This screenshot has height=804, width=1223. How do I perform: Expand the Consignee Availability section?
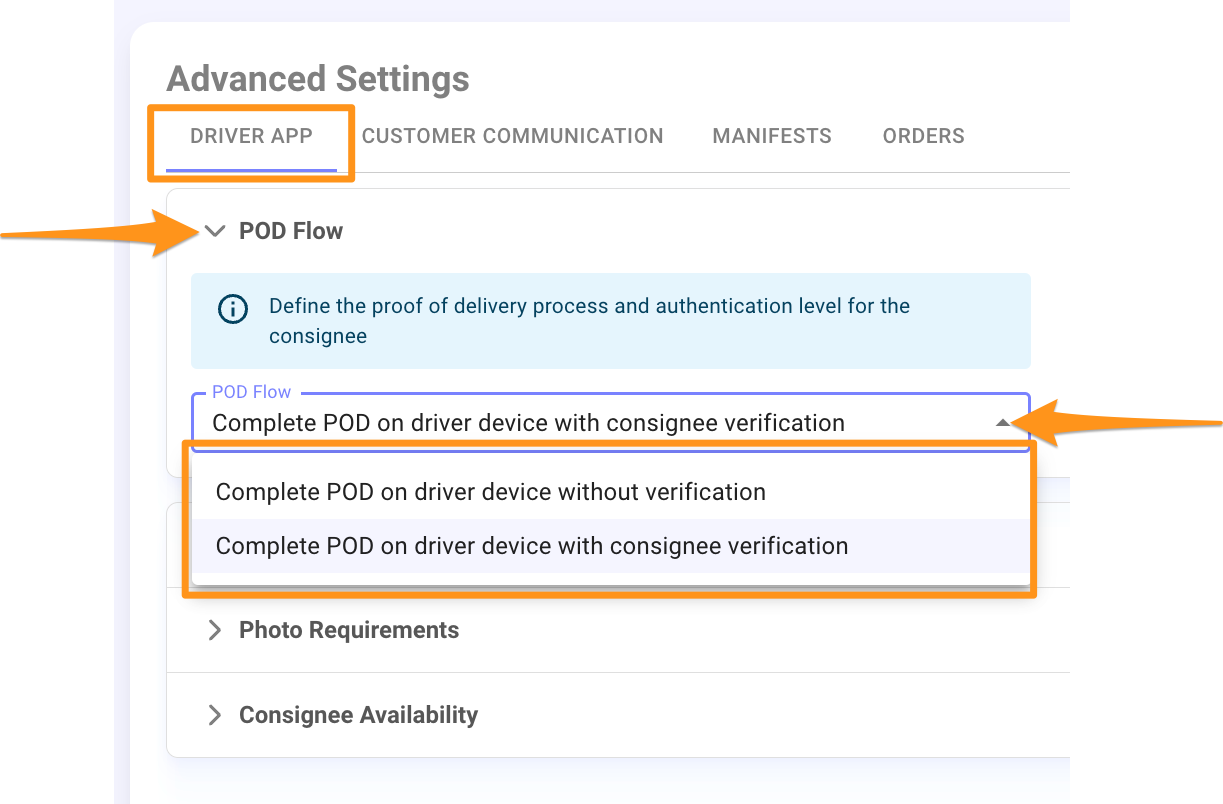click(214, 715)
